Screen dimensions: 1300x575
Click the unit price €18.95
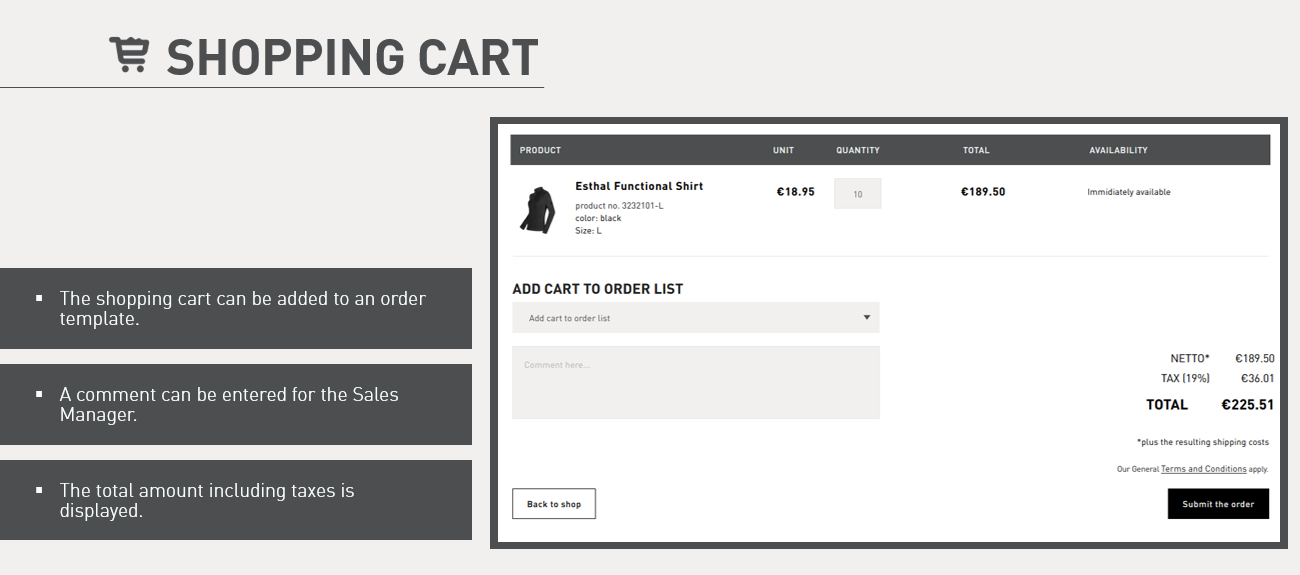click(x=795, y=192)
